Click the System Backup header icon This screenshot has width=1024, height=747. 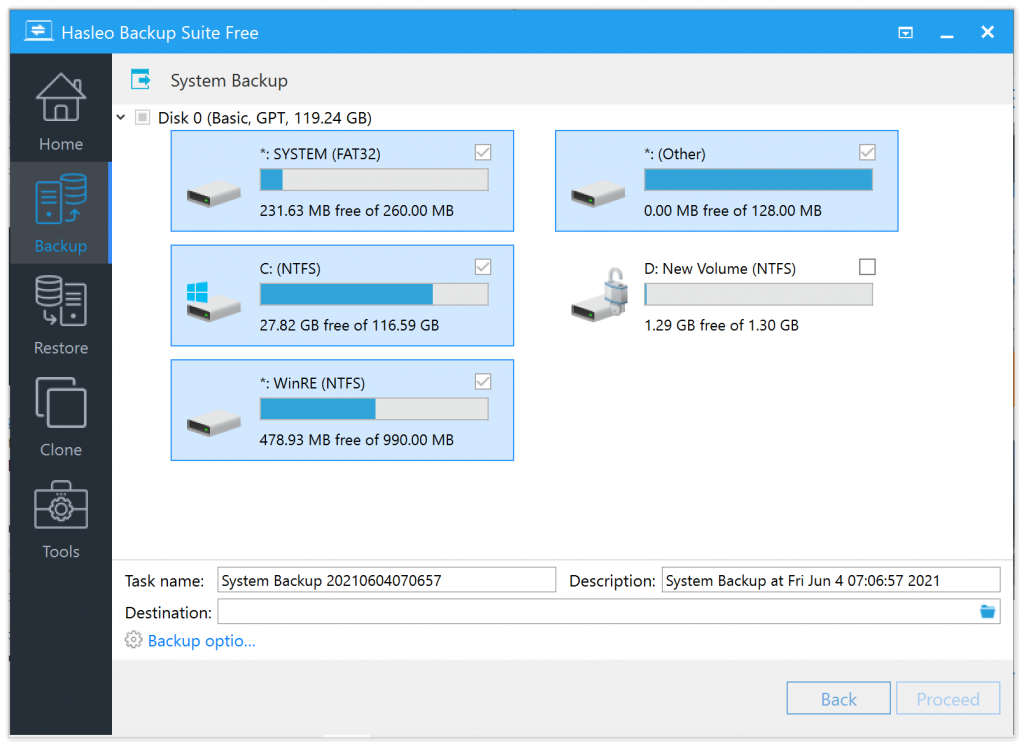point(140,80)
